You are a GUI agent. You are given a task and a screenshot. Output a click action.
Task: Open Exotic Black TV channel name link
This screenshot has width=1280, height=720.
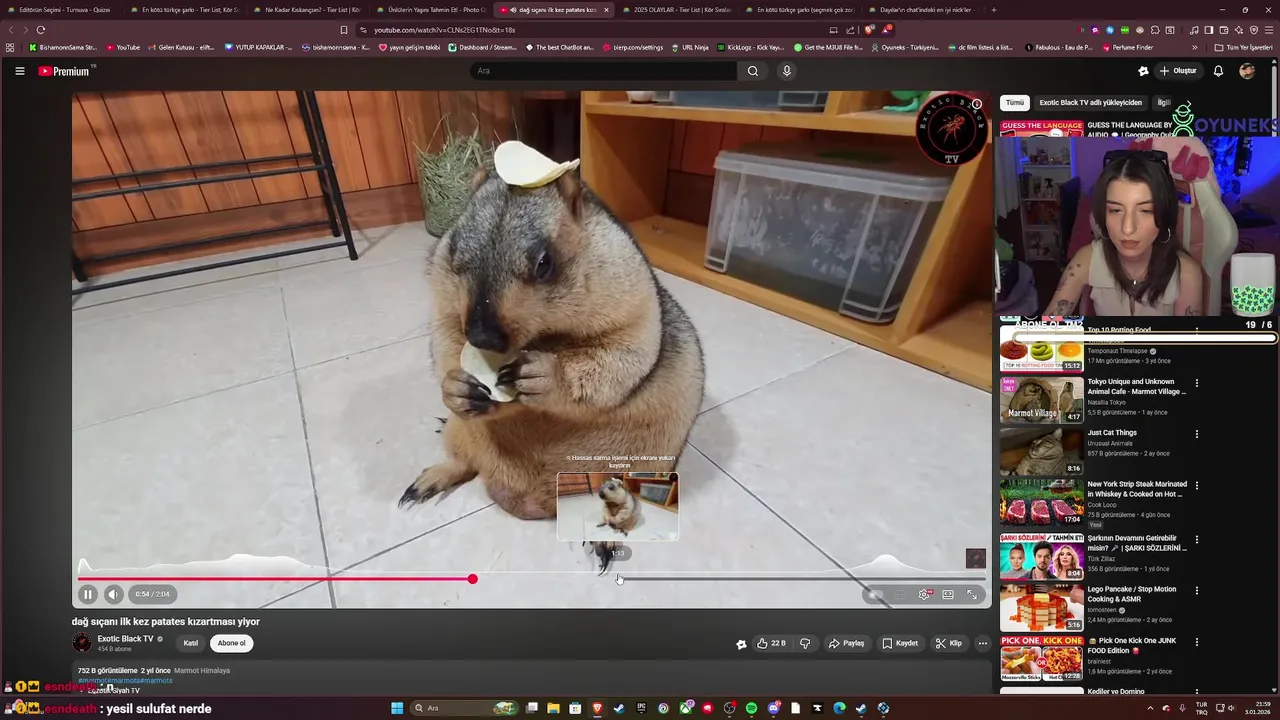(x=125, y=639)
